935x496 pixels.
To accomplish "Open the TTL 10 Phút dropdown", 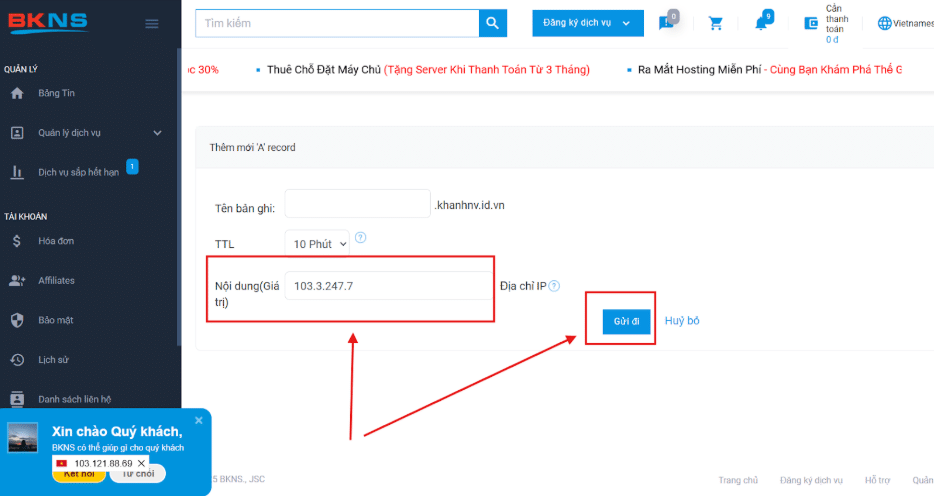I will (x=317, y=244).
